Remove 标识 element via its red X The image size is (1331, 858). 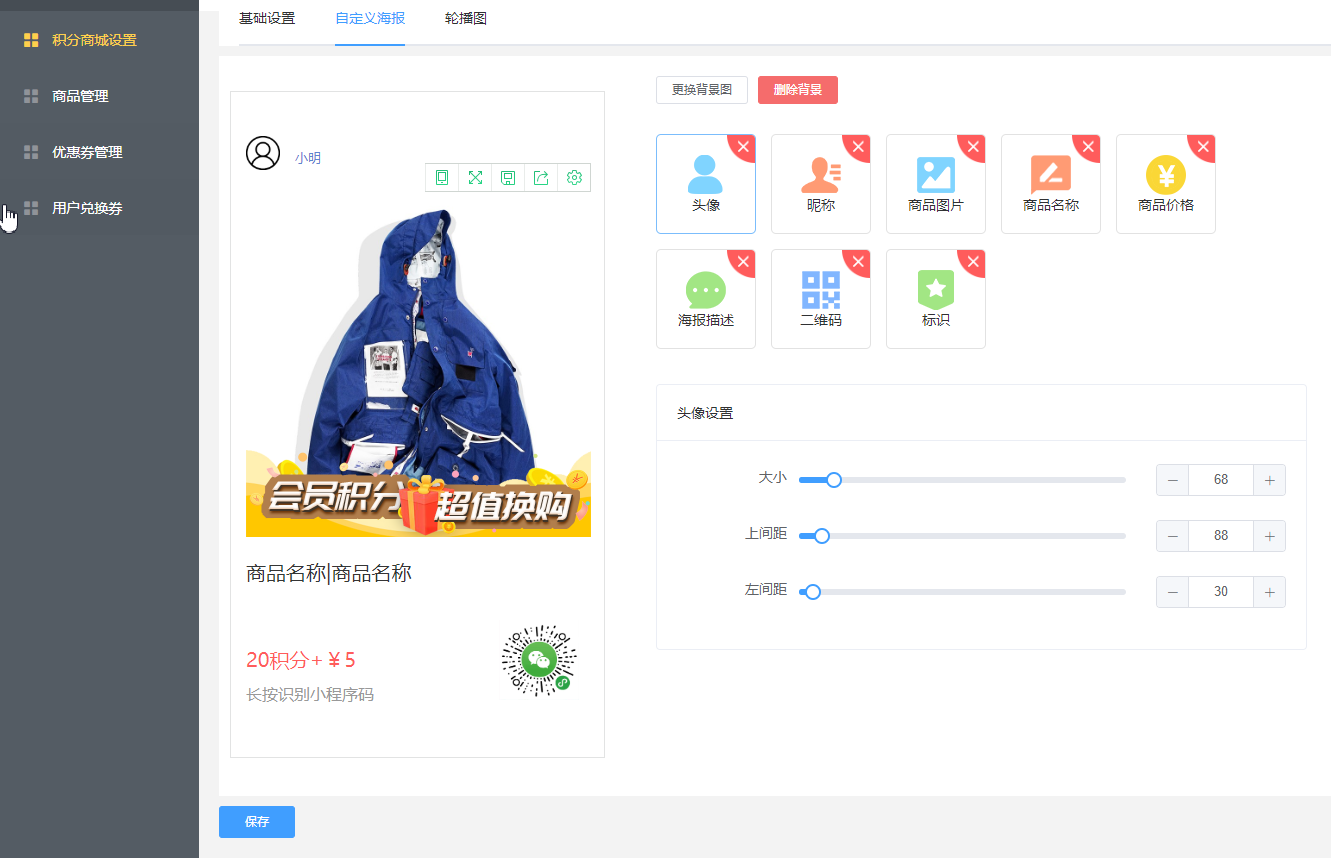(x=974, y=261)
